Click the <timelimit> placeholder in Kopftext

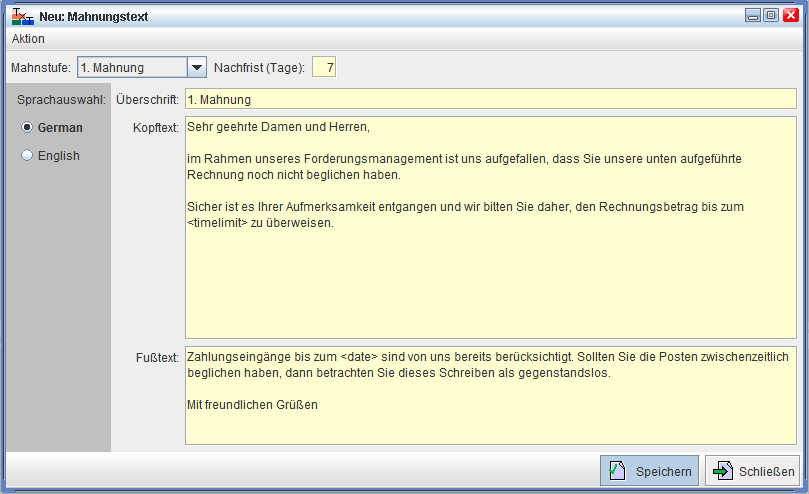tap(217, 223)
